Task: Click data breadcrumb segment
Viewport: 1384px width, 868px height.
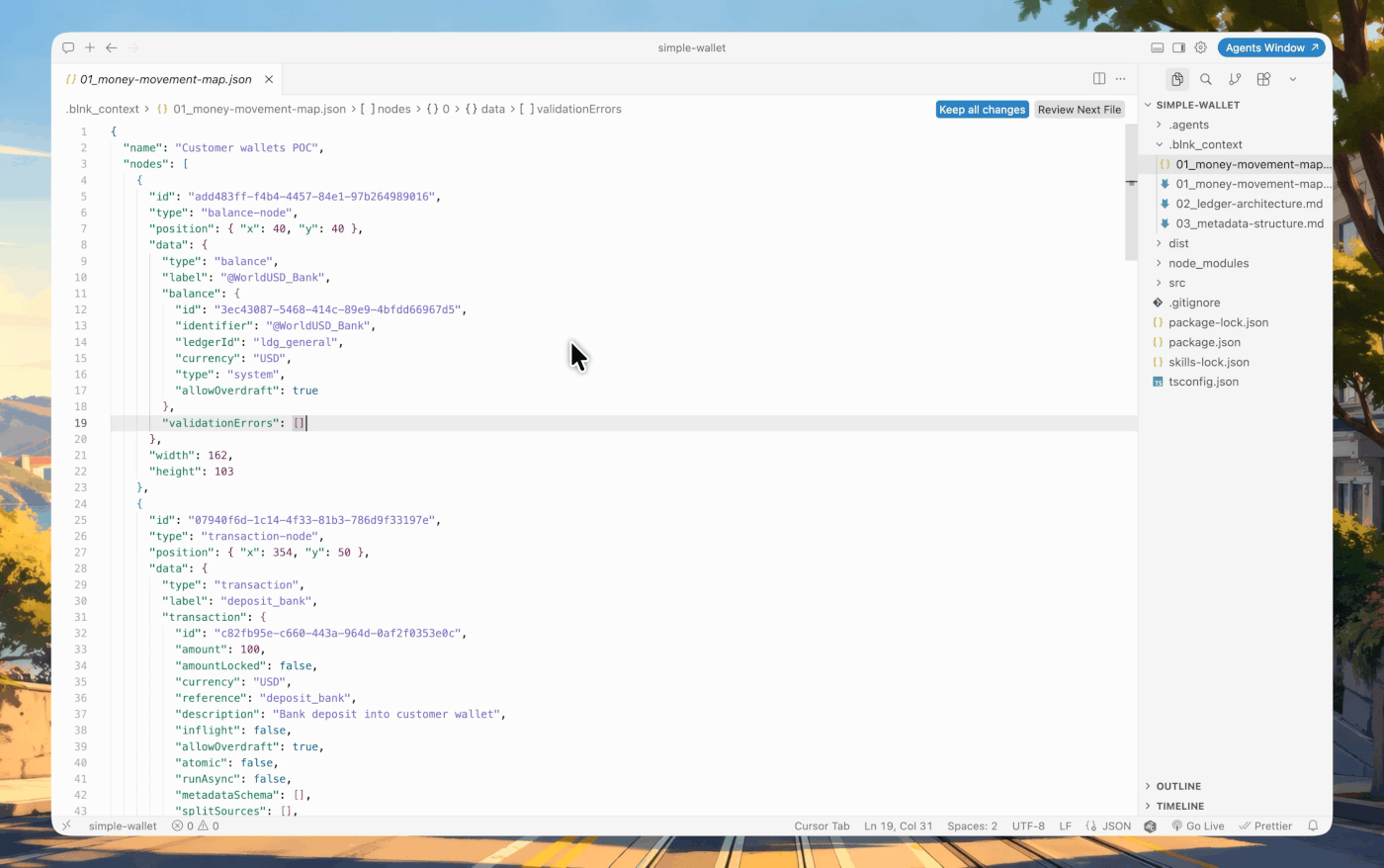Action: coord(484,109)
